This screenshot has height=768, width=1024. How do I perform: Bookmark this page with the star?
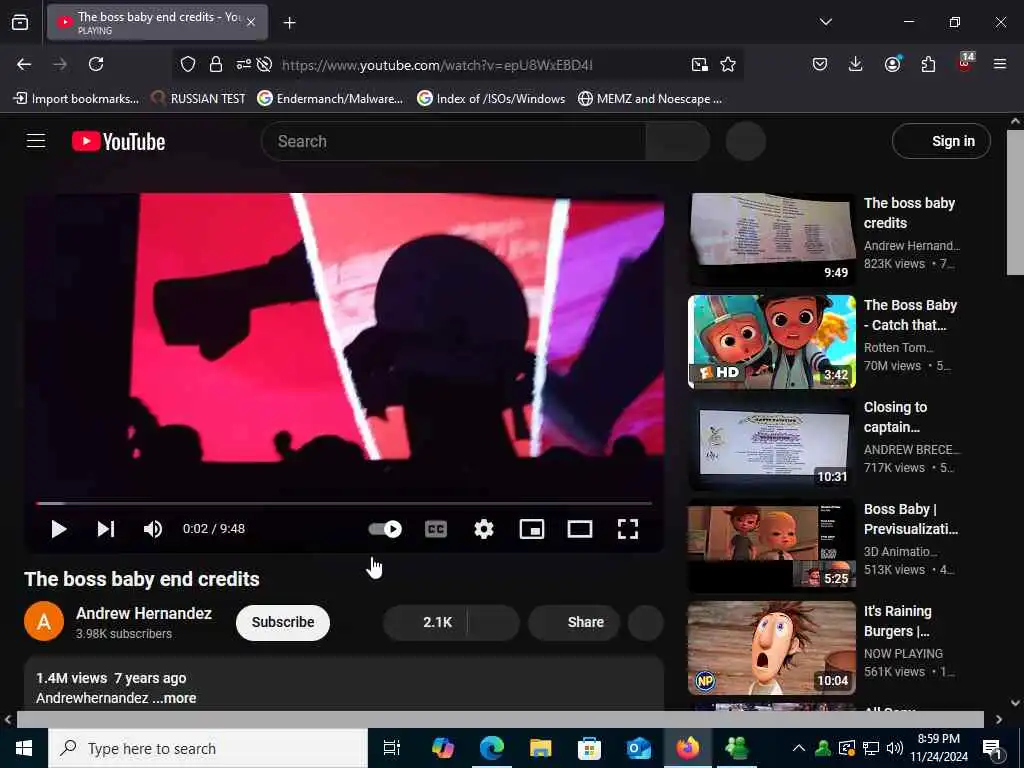(x=728, y=64)
